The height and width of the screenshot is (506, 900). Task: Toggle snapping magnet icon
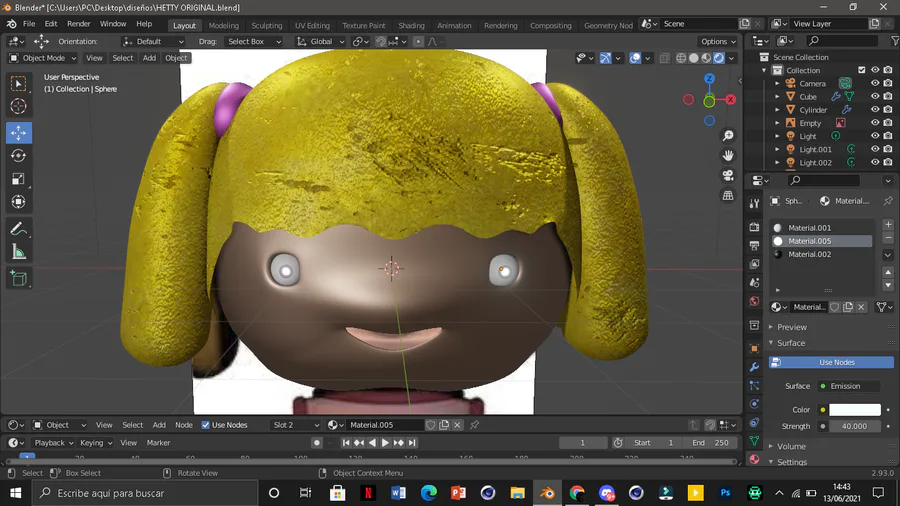click(x=381, y=41)
